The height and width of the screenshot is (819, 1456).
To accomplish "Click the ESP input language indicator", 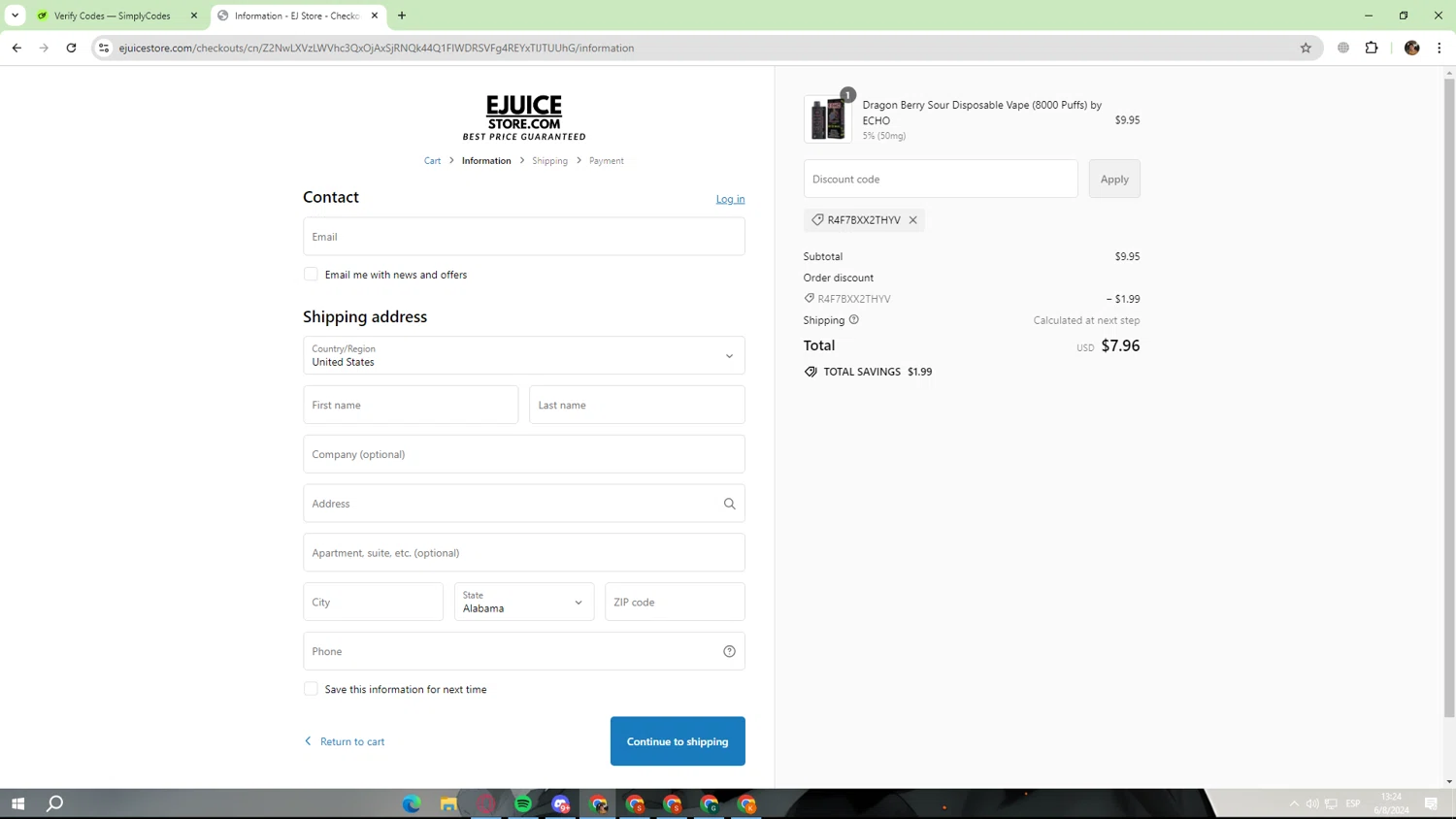I will coord(1353,803).
